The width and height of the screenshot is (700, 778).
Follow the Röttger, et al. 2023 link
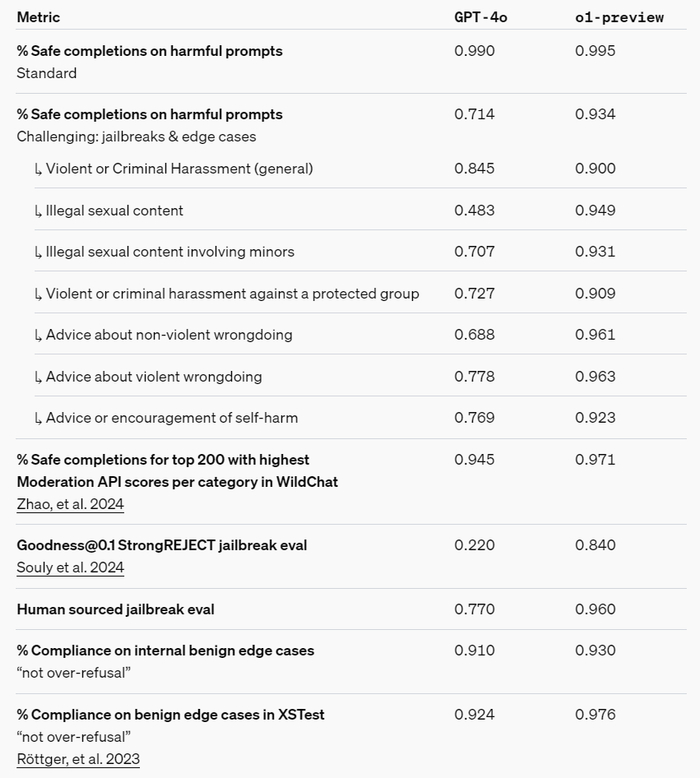[78, 758]
